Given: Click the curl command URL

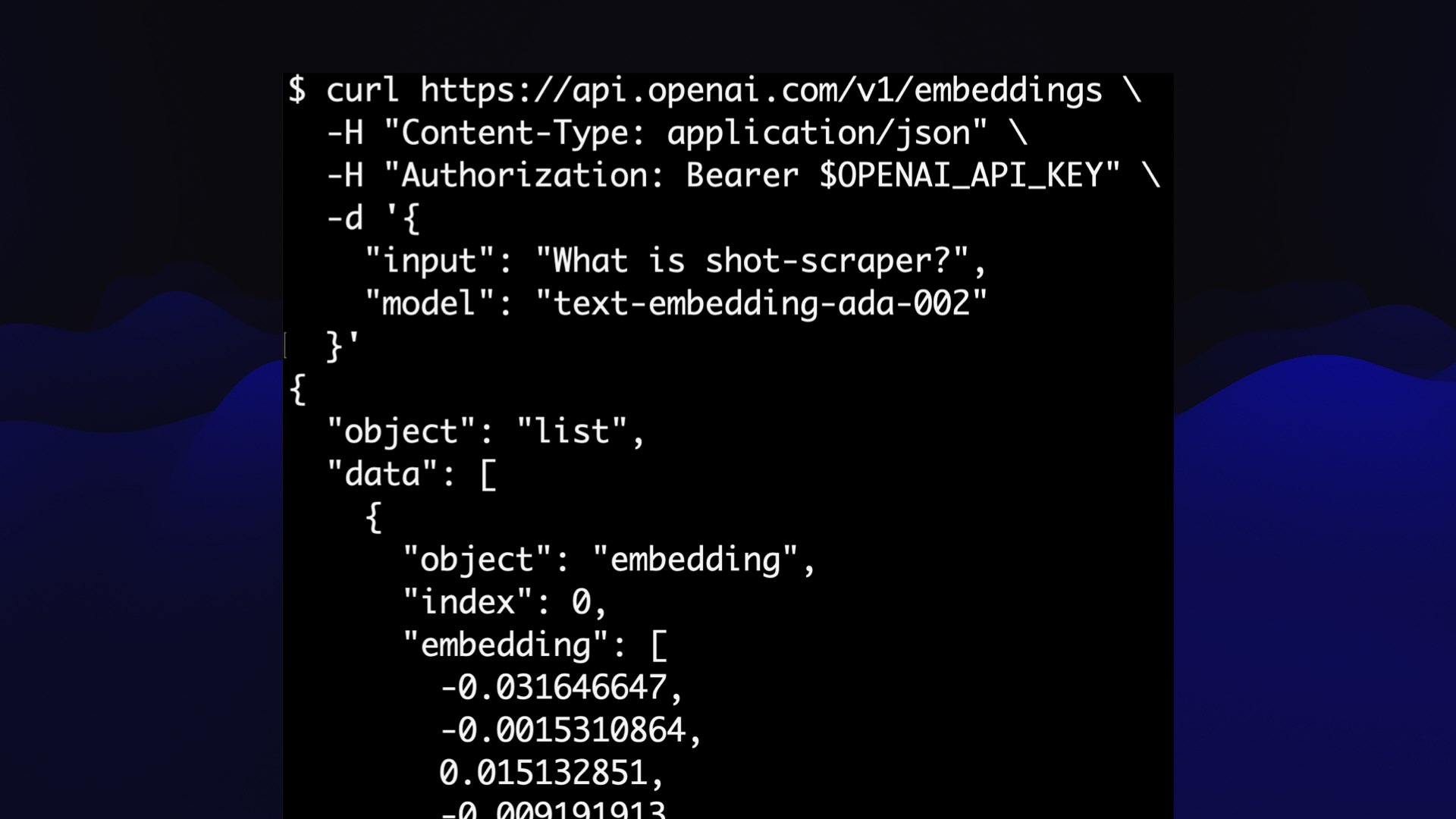Looking at the screenshot, I should 760,89.
